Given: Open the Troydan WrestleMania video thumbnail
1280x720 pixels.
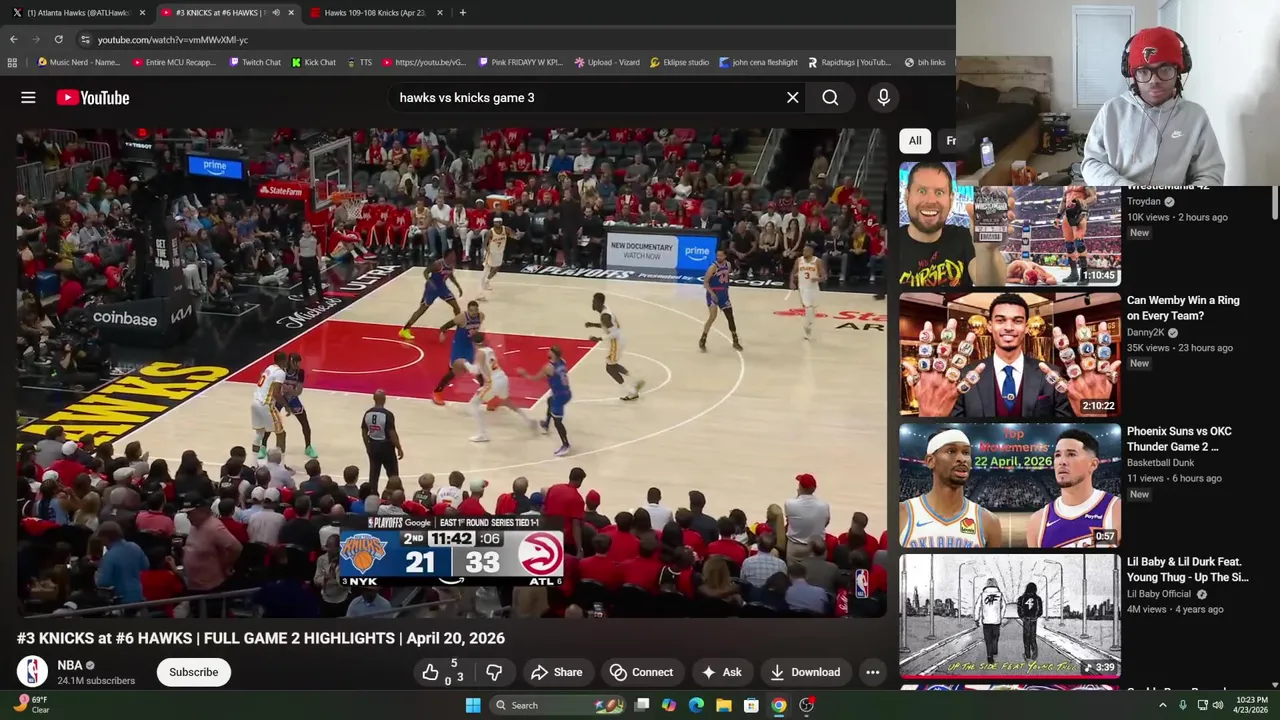Looking at the screenshot, I should coord(1010,224).
